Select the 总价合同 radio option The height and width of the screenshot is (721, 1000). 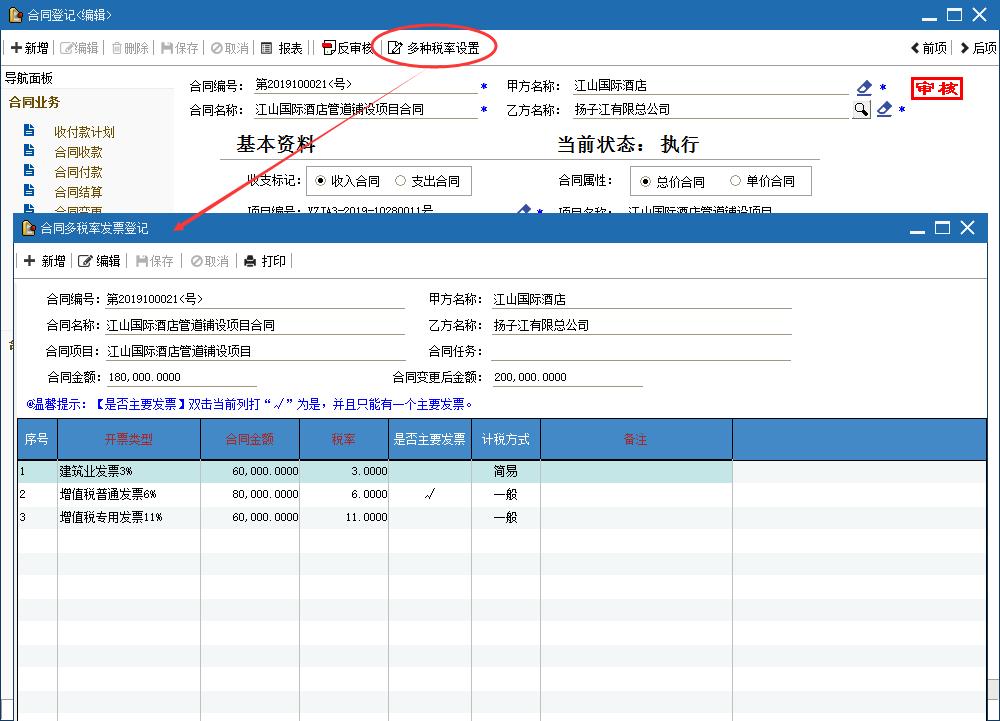[646, 181]
